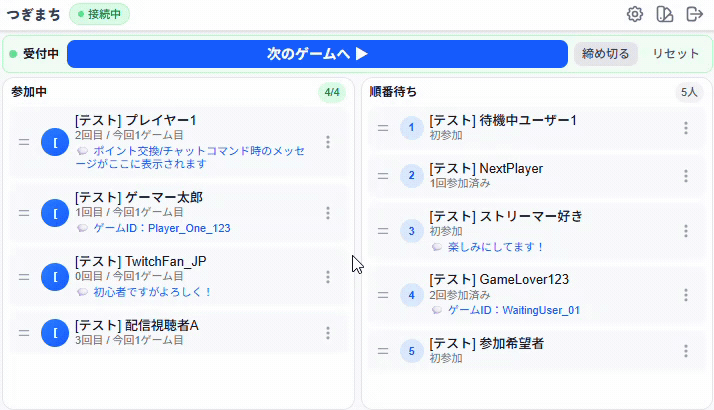Click the 受付中 status indicator

tap(34, 54)
